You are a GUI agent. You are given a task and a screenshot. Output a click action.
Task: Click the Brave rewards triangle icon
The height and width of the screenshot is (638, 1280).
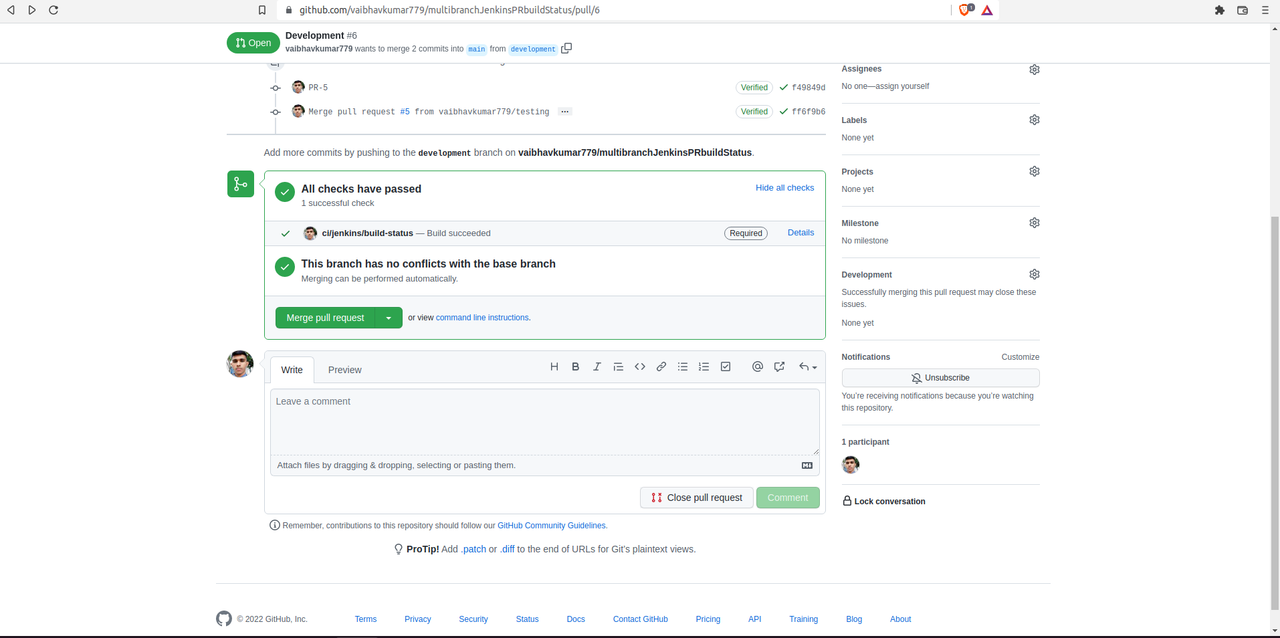pyautogui.click(x=987, y=10)
